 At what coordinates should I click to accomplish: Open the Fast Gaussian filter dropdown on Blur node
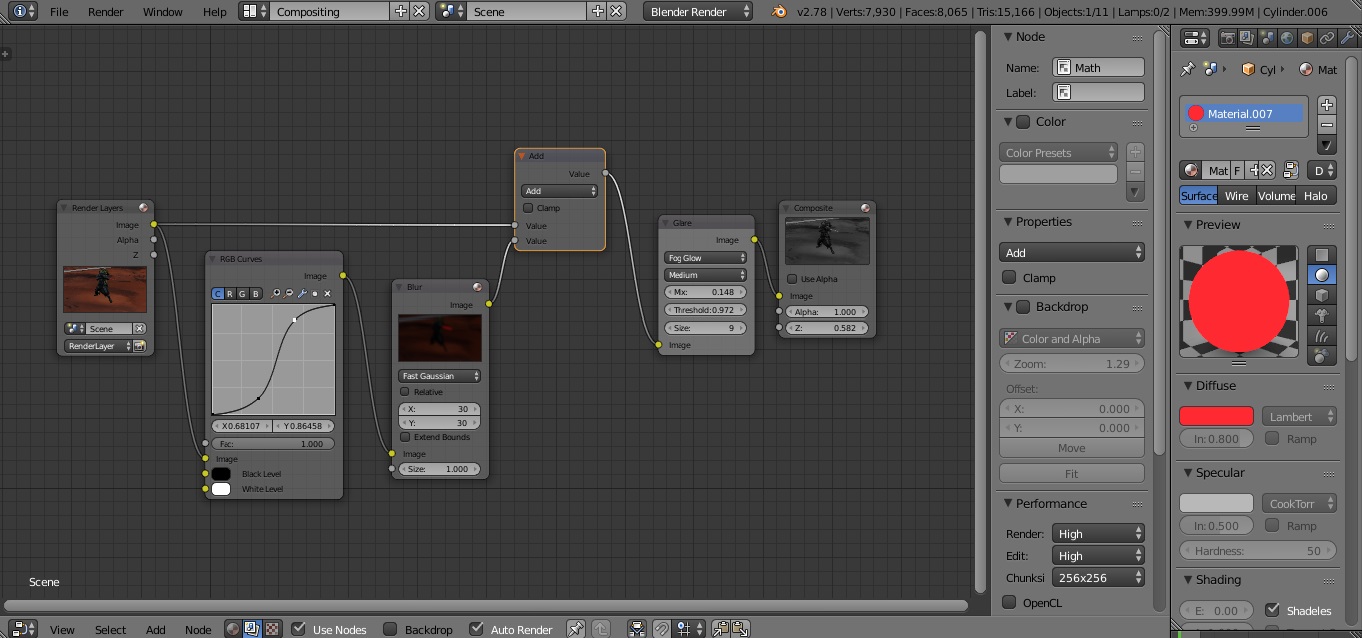(440, 375)
